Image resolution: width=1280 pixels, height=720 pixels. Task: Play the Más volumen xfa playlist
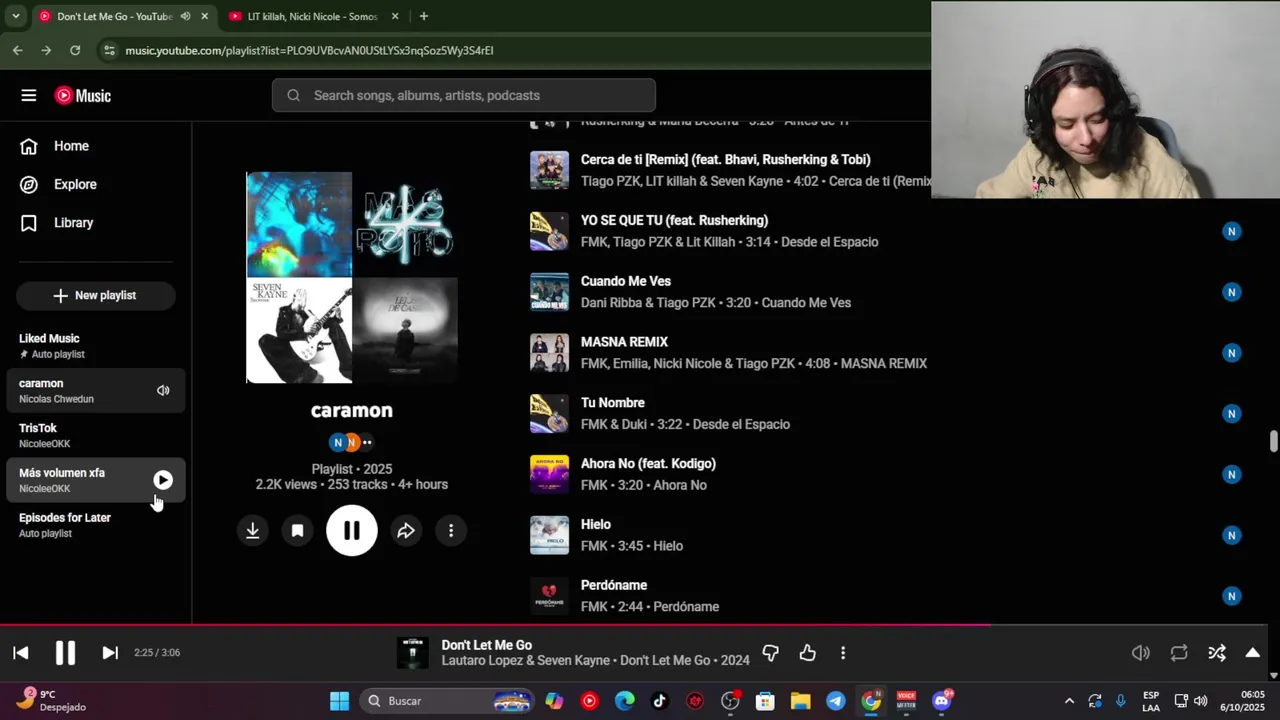click(163, 480)
